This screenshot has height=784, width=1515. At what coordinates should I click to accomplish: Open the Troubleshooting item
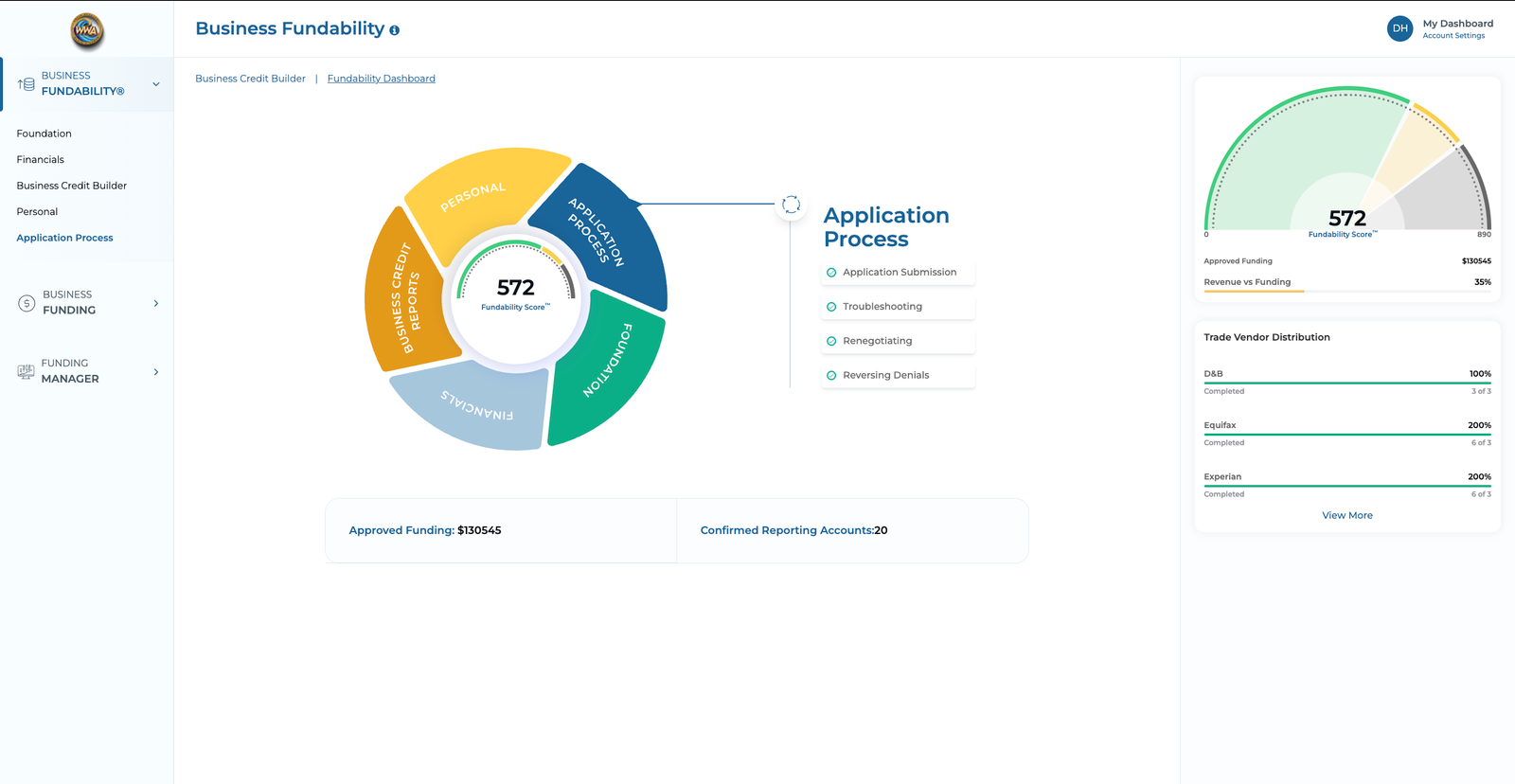[898, 307]
